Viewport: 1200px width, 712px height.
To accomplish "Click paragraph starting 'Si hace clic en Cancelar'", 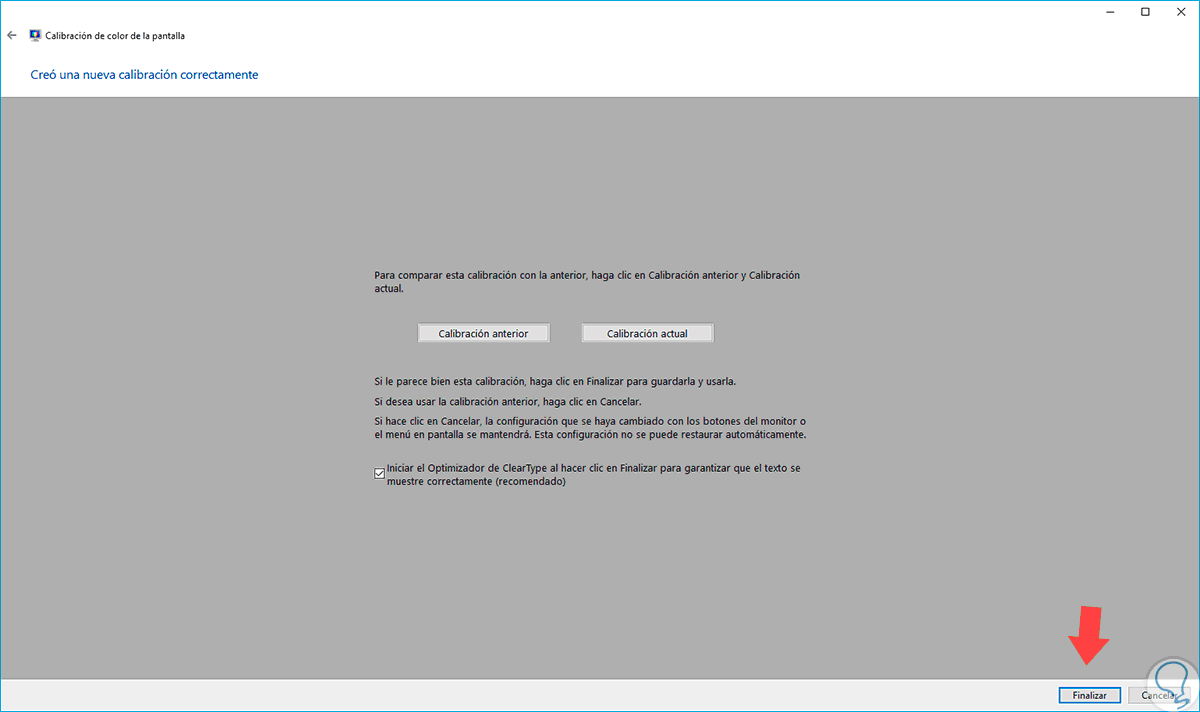I will point(590,428).
